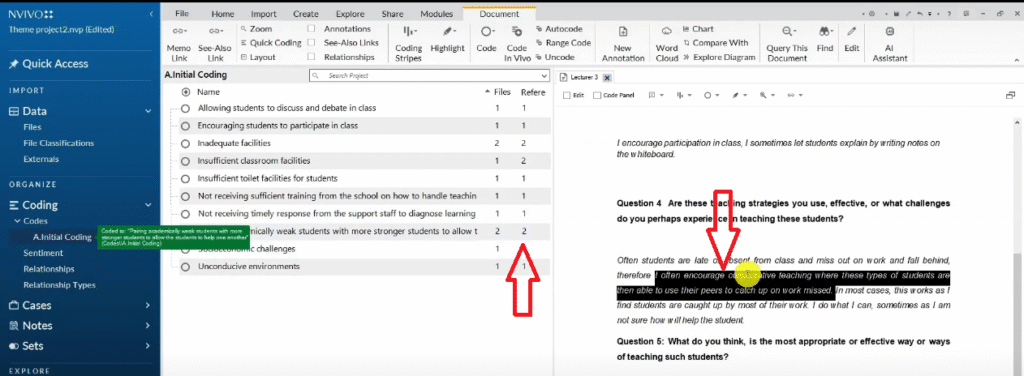1024x376 pixels.
Task: Select A.Initial Coding in sidebar tree
Action: 61,237
